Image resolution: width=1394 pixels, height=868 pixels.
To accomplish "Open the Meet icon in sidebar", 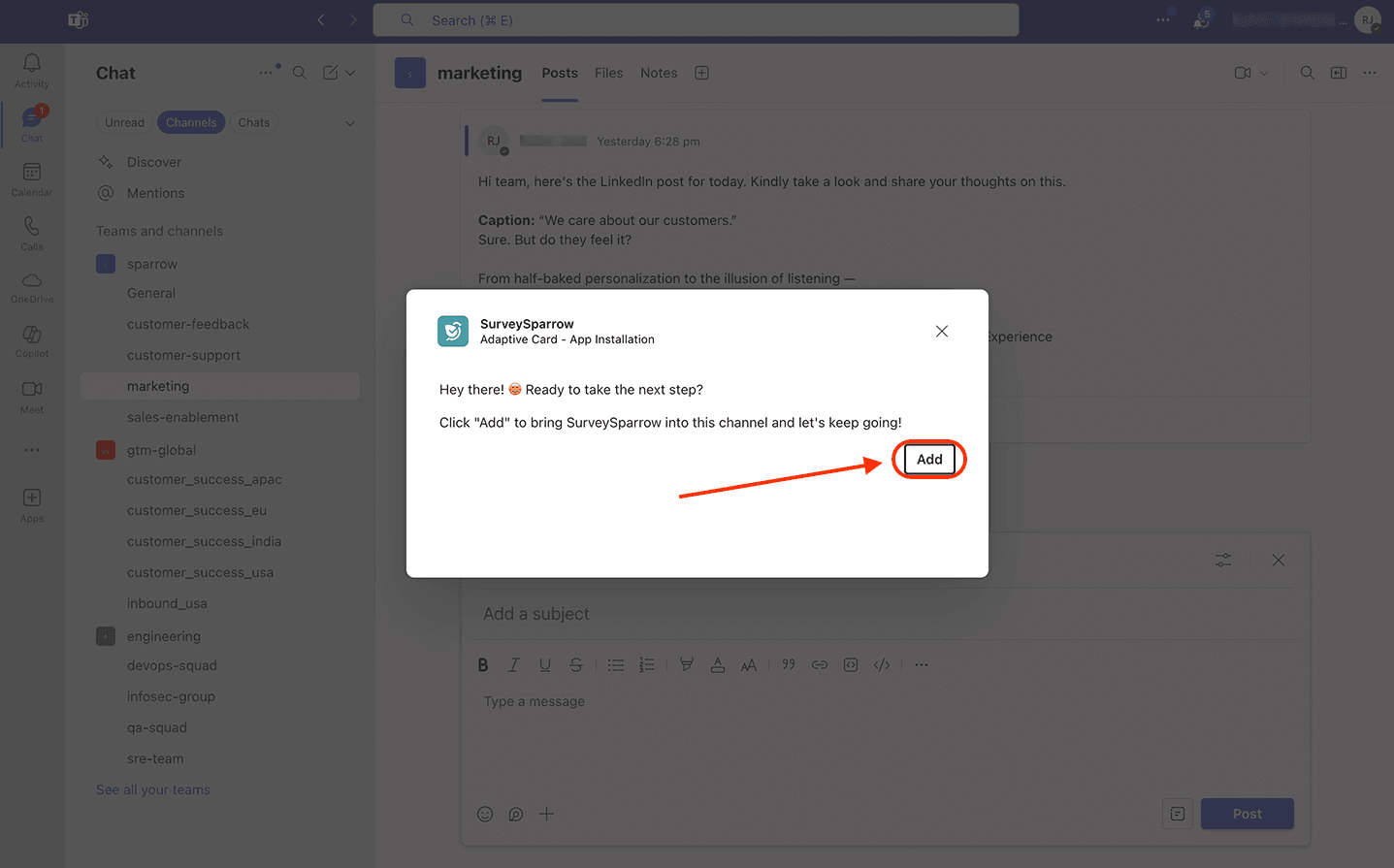I will click(x=32, y=396).
